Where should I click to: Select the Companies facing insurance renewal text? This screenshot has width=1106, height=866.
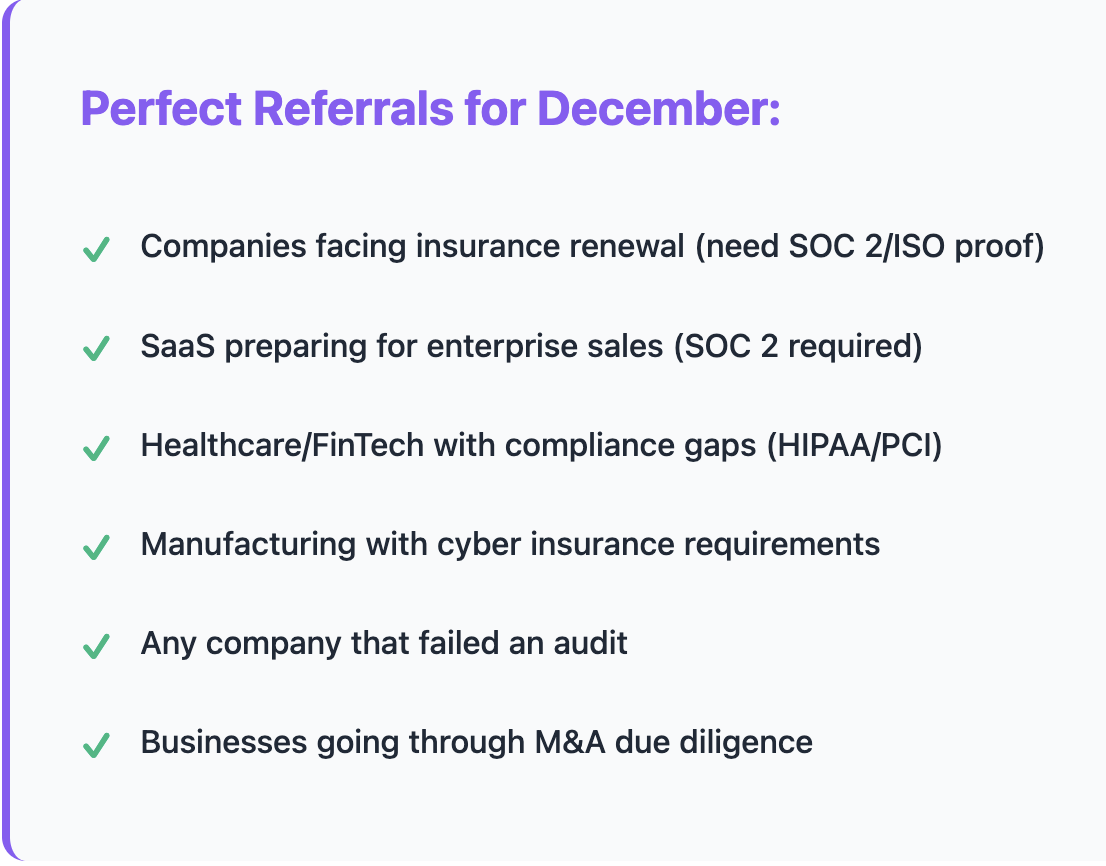413,247
